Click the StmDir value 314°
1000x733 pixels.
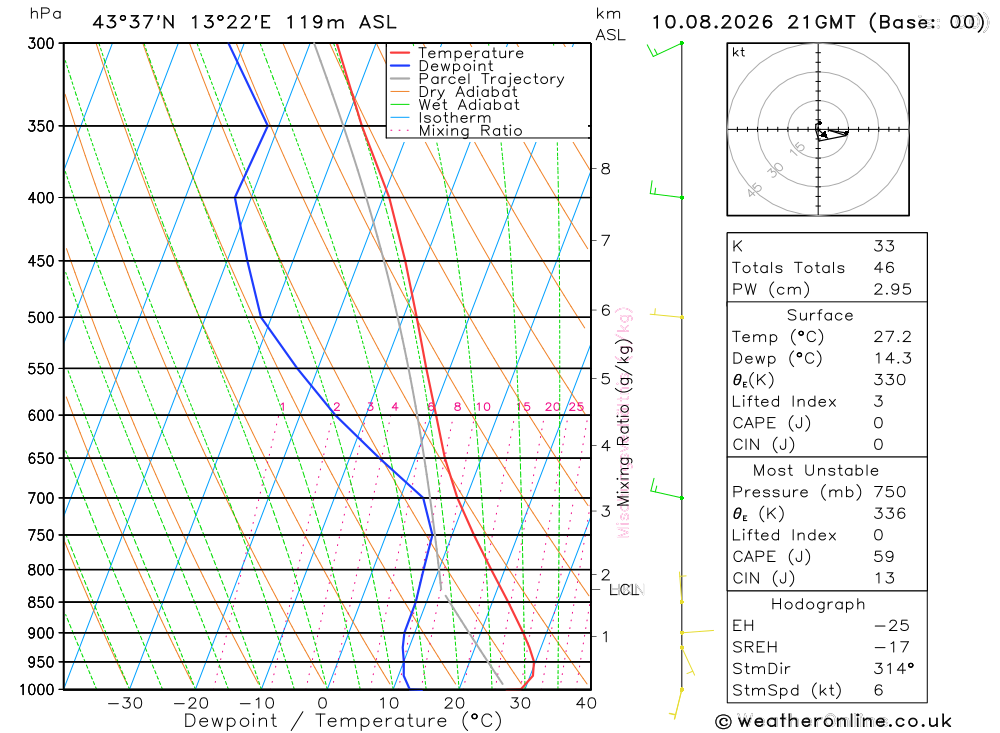894,669
